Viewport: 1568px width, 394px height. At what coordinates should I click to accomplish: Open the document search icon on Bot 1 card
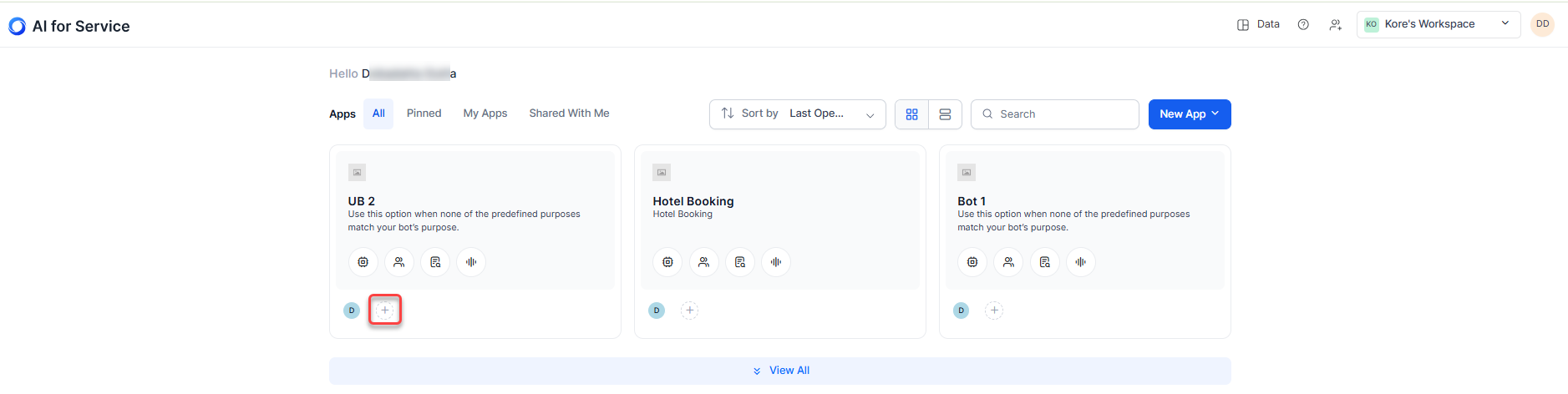coord(1044,262)
